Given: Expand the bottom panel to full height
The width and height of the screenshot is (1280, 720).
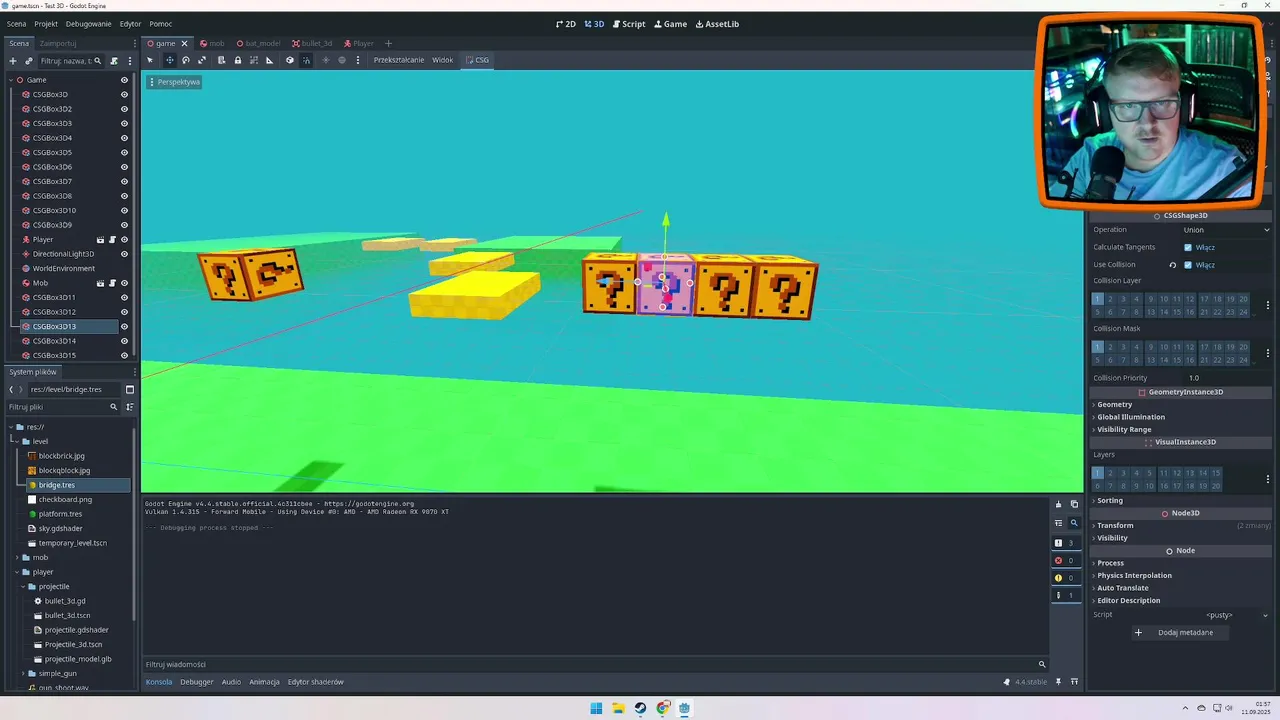Looking at the screenshot, I should click(1074, 682).
